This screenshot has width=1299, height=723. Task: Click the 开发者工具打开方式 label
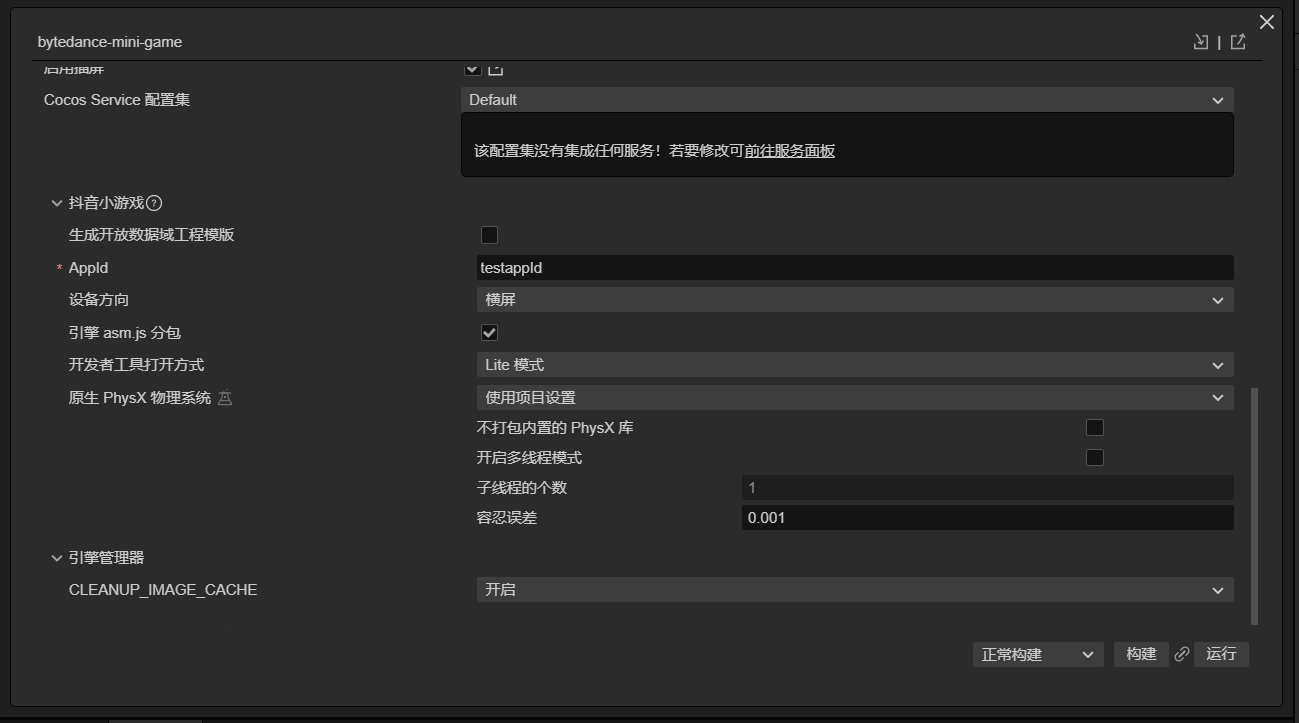click(x=136, y=365)
